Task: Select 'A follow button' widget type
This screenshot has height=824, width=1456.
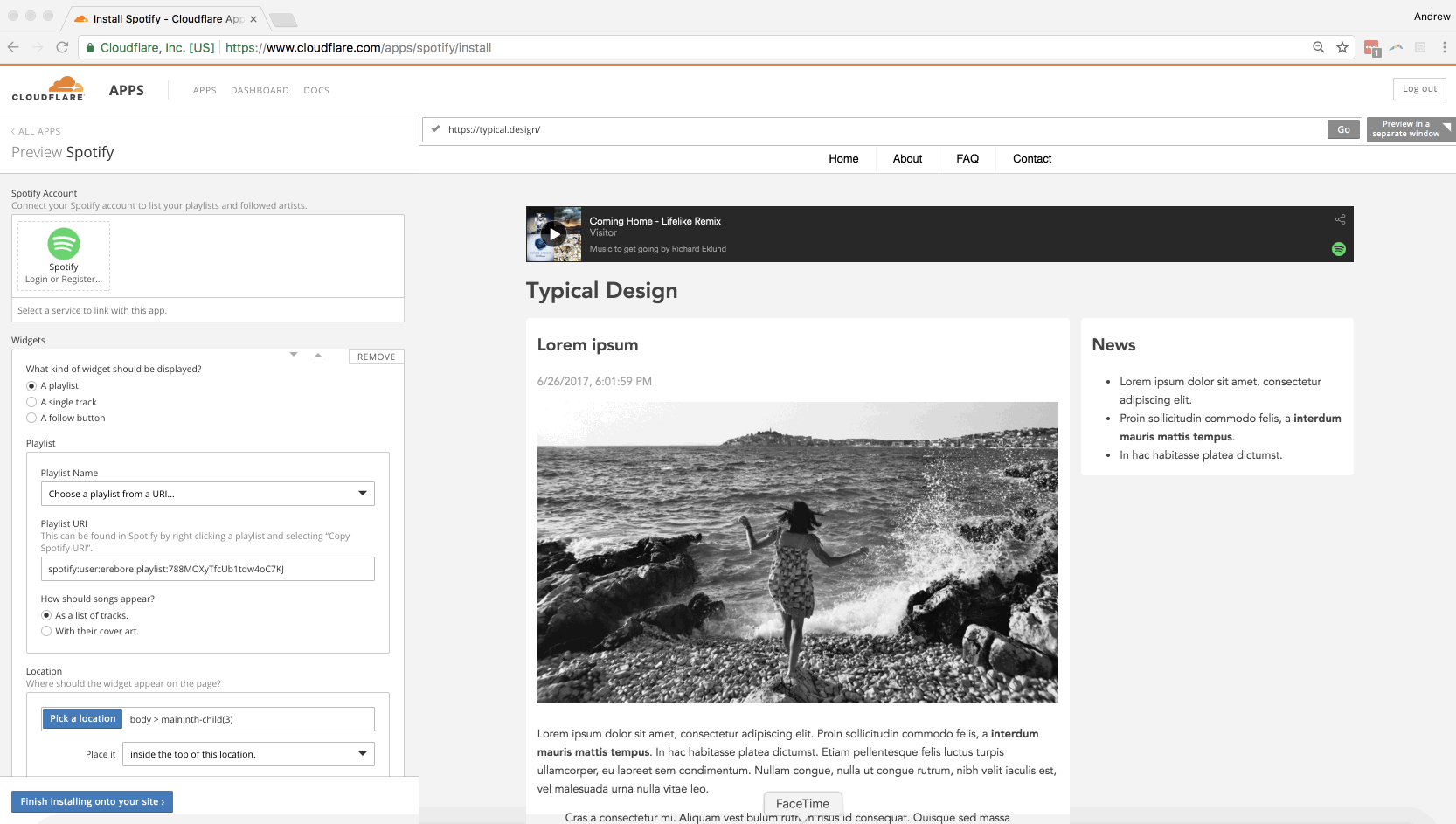Action: coord(31,418)
